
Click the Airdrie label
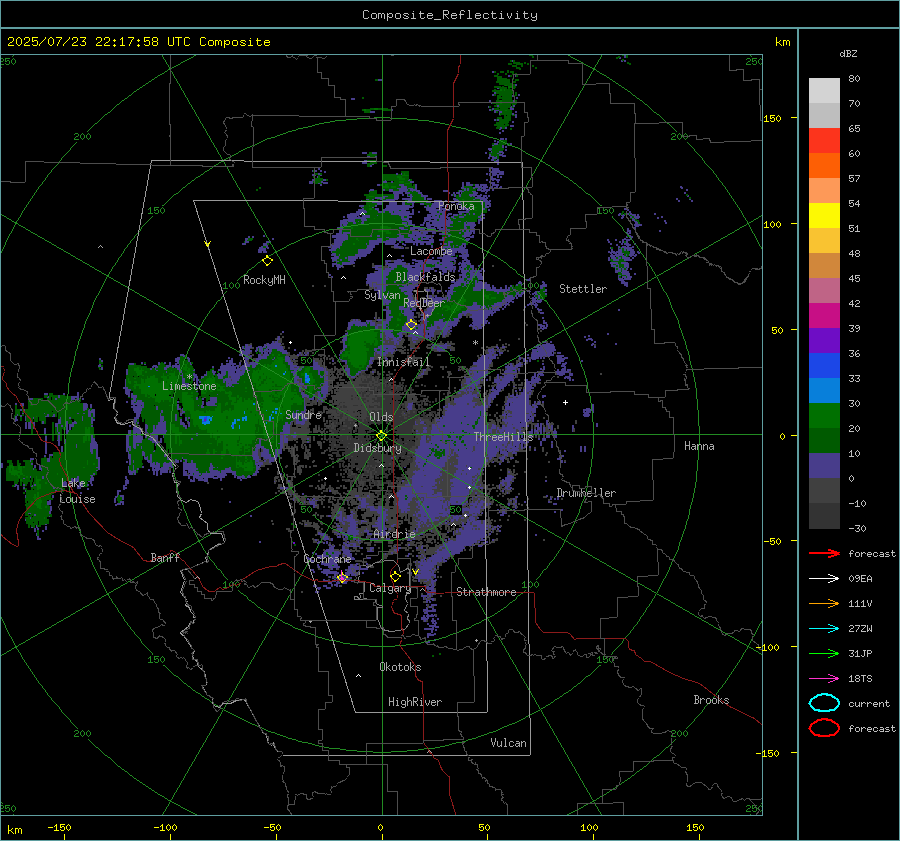(x=394, y=534)
